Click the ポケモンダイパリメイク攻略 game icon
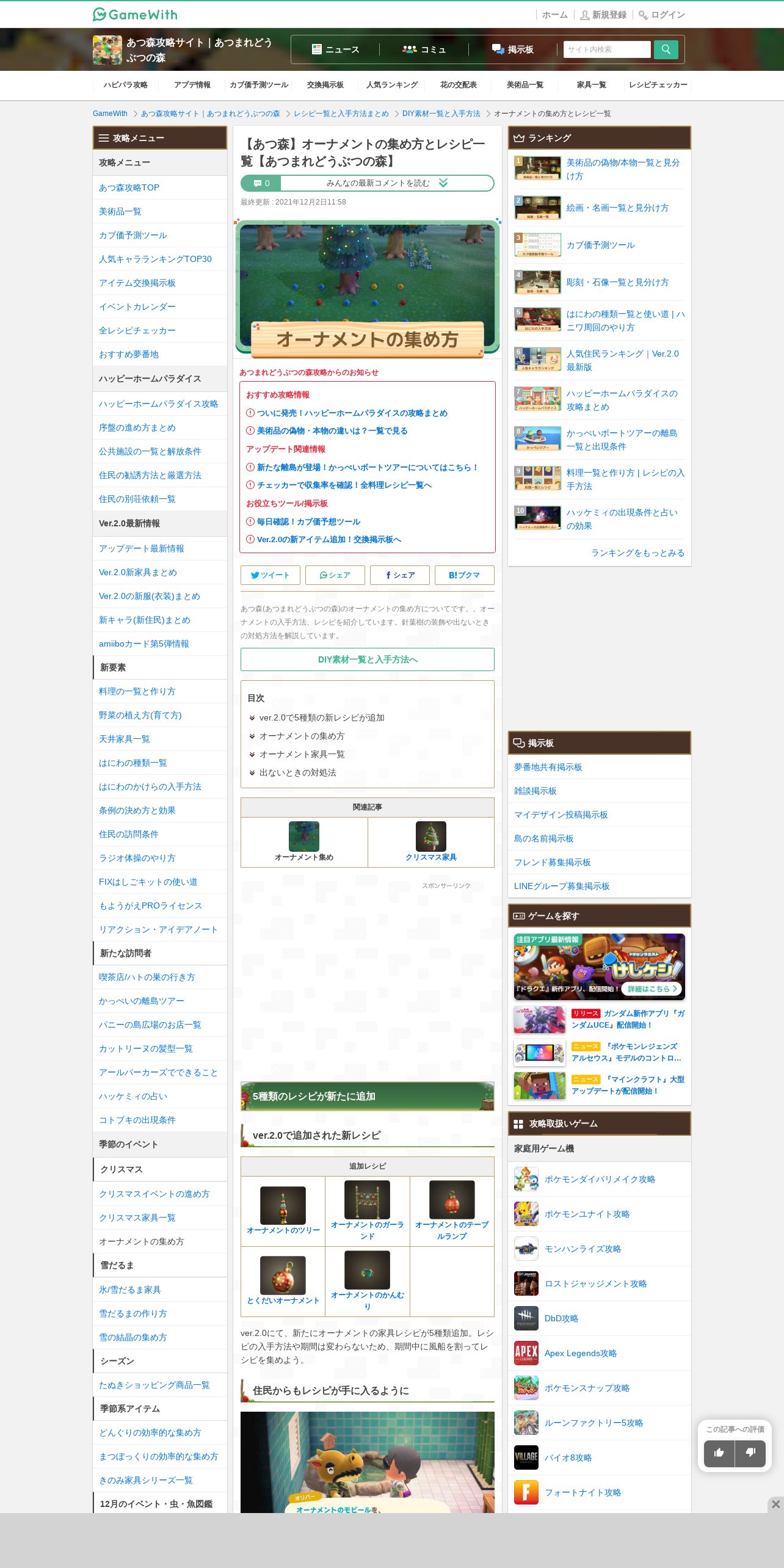This screenshot has width=784, height=1568. click(x=526, y=1179)
